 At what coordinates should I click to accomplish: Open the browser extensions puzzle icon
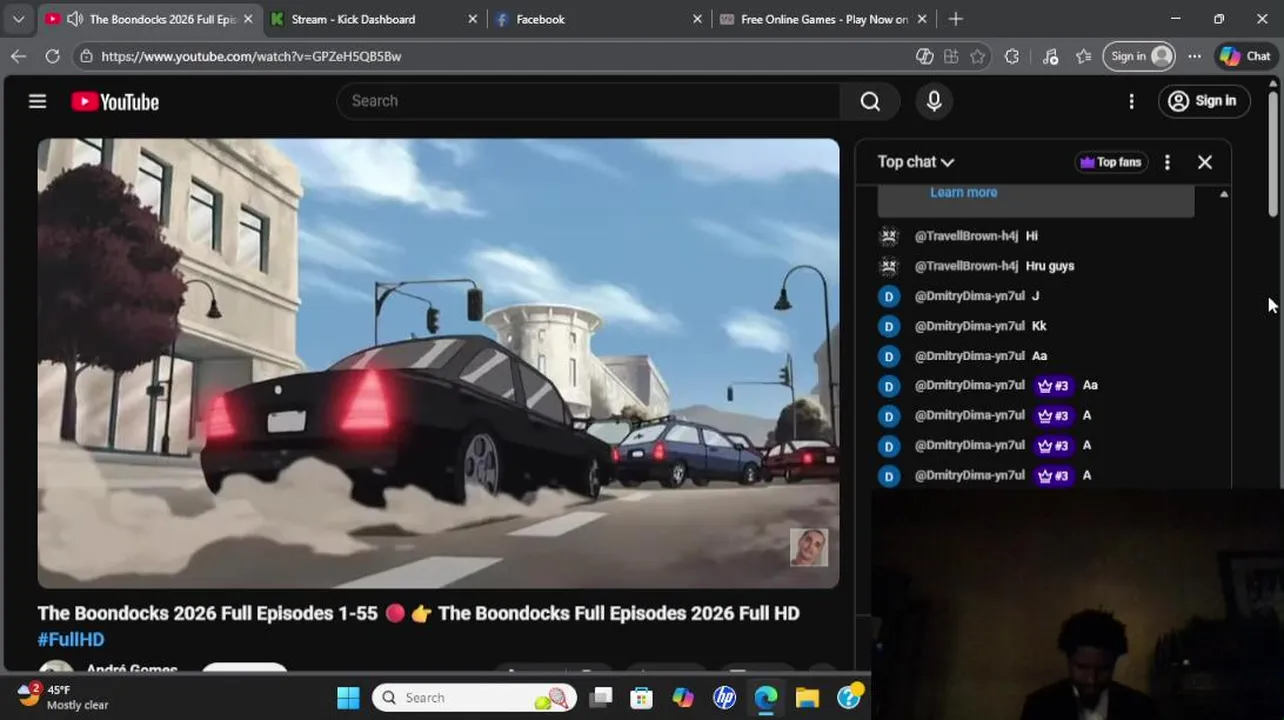[x=1012, y=56]
